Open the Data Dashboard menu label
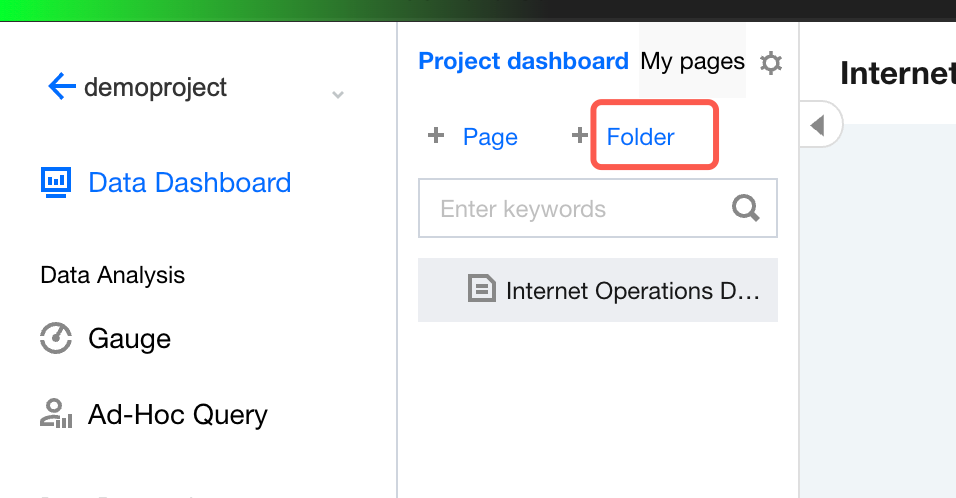The height and width of the screenshot is (498, 956). coord(189,183)
